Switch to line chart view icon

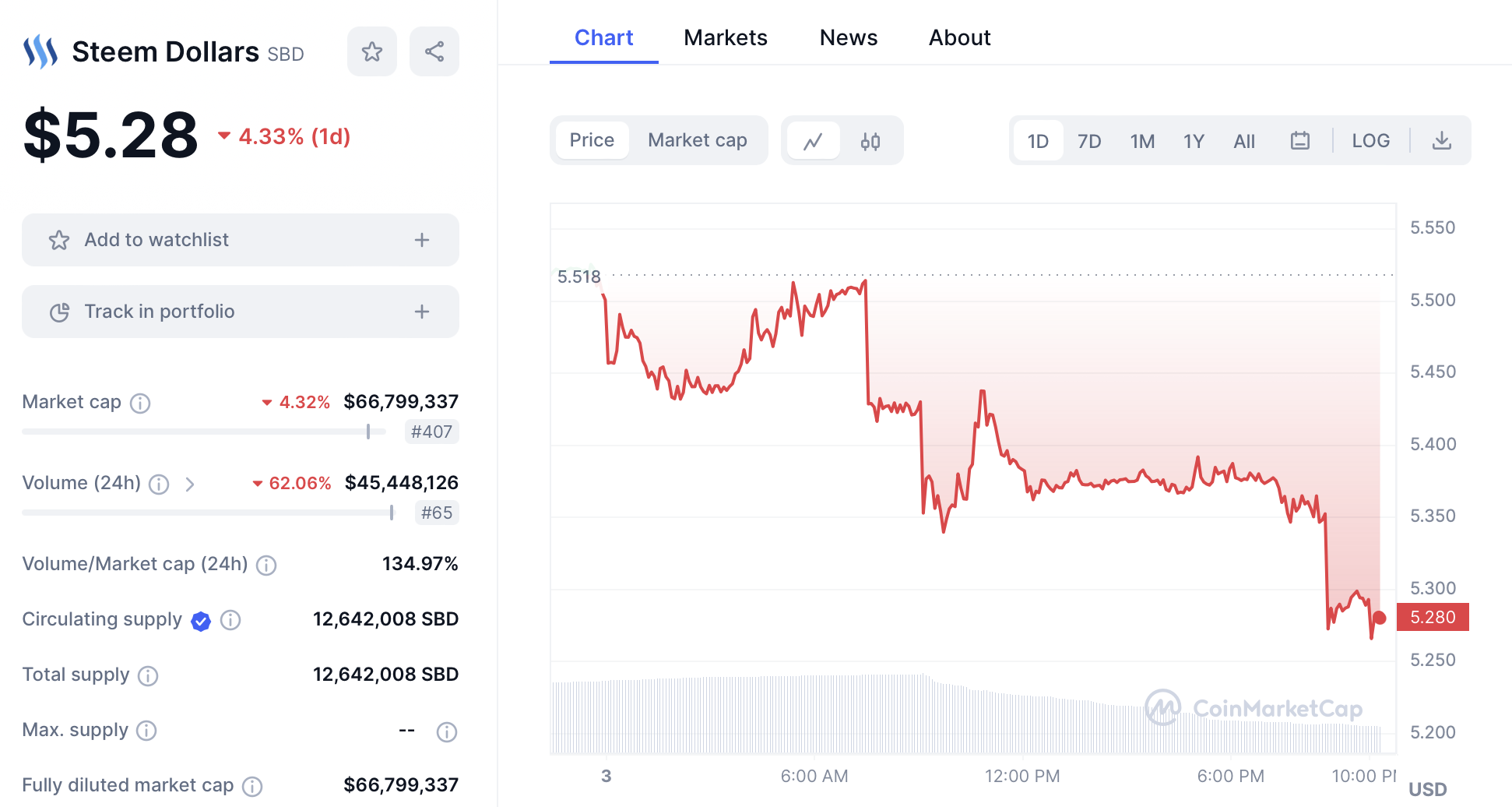[814, 141]
